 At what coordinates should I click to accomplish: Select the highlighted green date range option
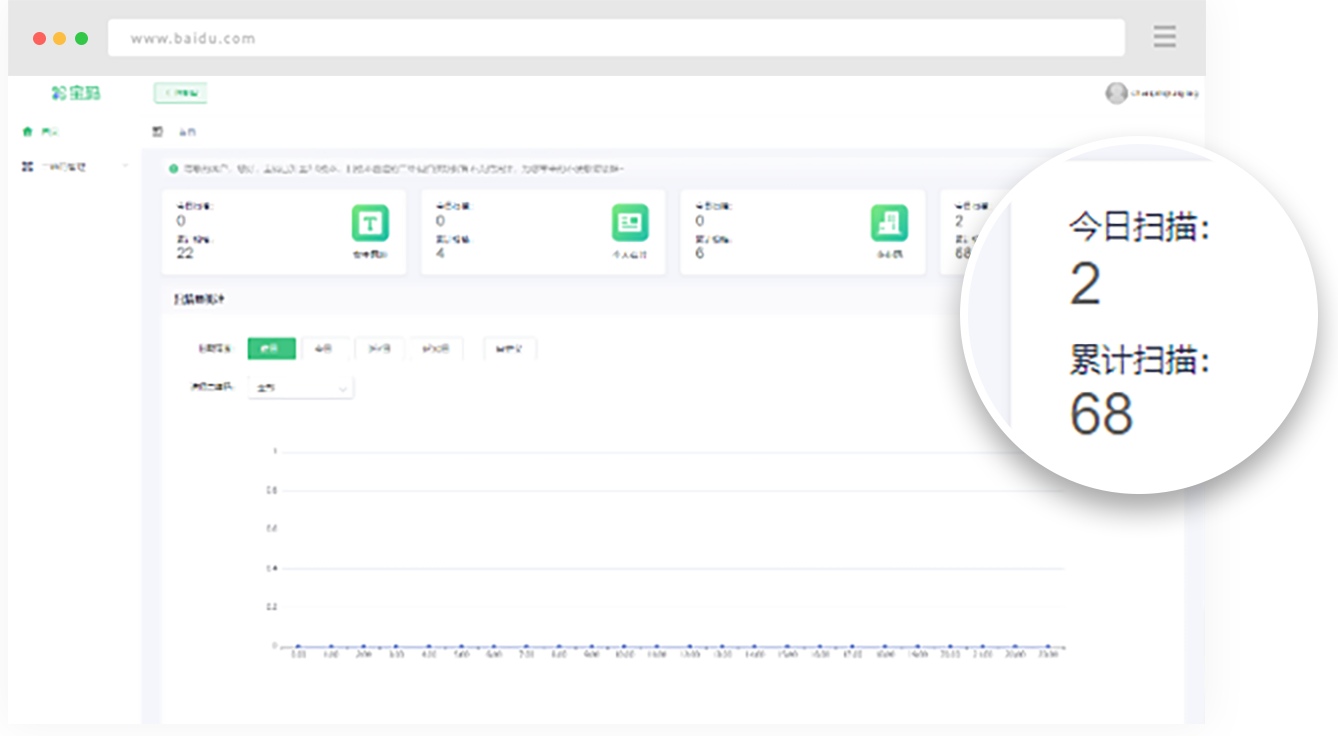pyautogui.click(x=271, y=349)
